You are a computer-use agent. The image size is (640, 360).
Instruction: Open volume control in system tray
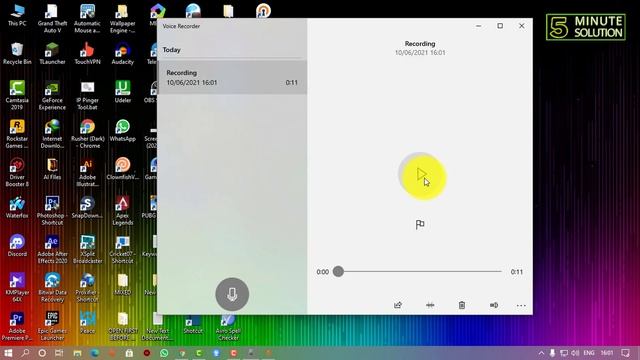576,353
